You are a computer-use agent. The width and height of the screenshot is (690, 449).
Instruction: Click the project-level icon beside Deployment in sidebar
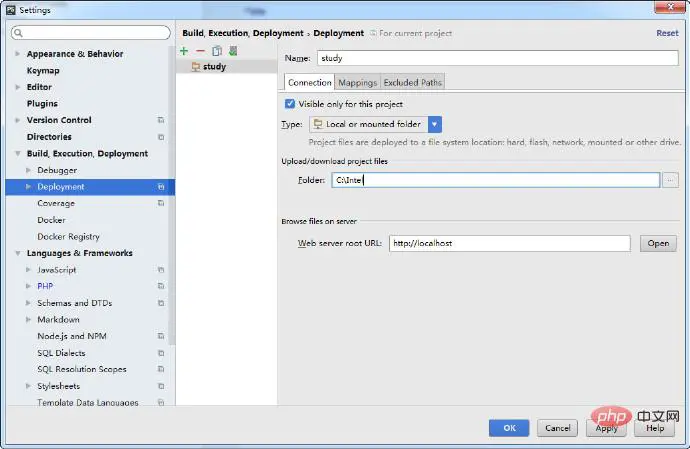click(x=161, y=187)
